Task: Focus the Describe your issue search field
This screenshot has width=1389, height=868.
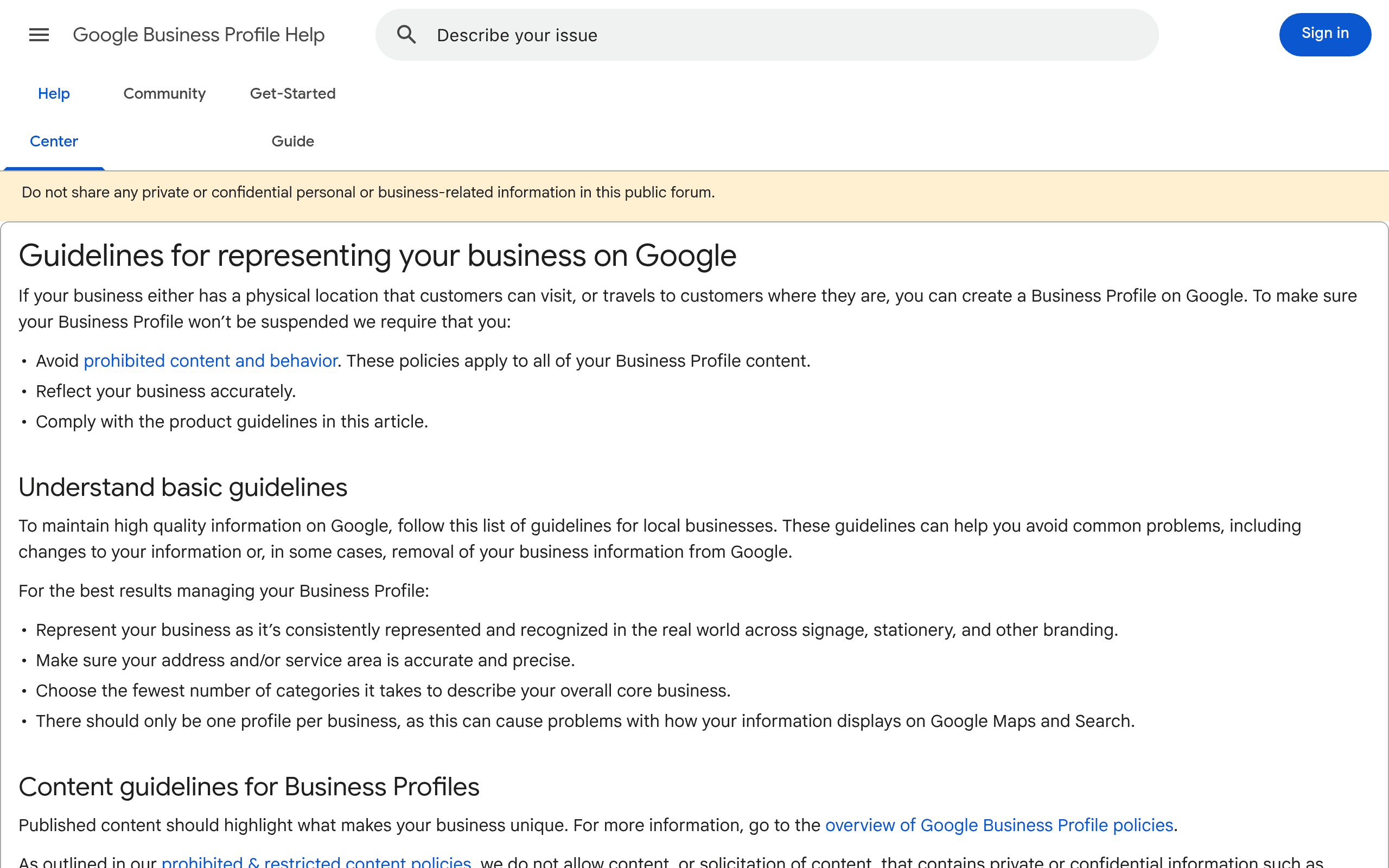Action: (x=689, y=34)
